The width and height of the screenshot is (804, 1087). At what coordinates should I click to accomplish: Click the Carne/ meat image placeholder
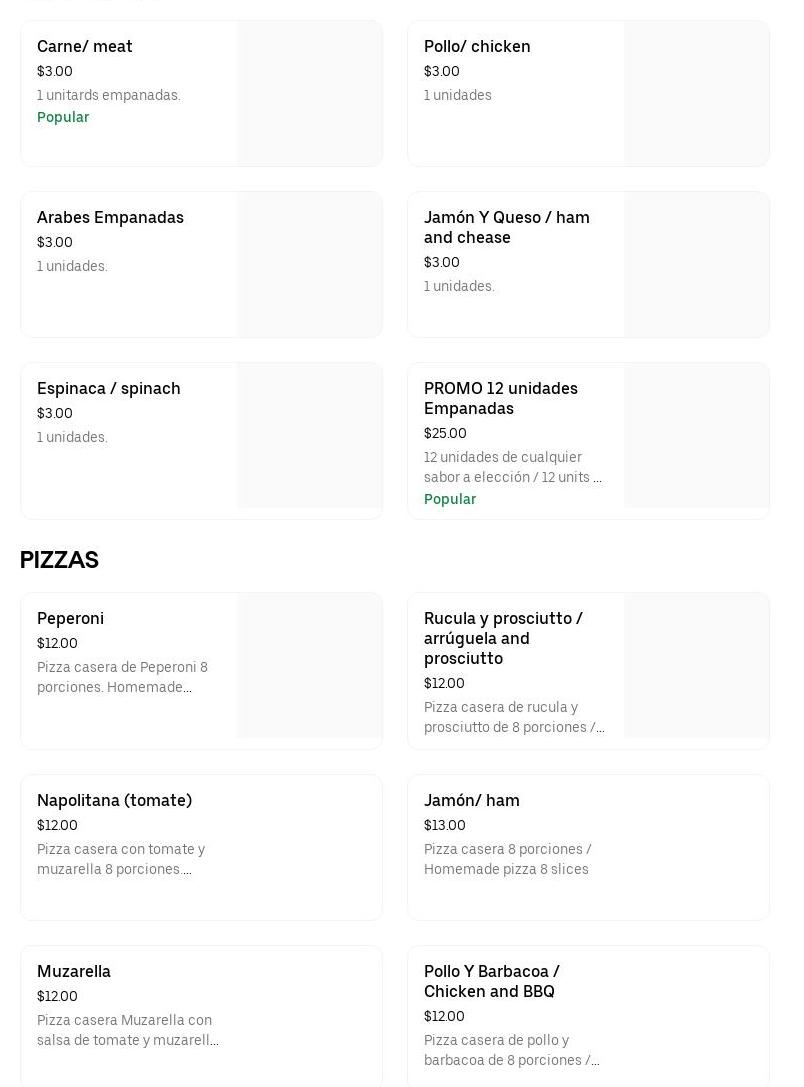(x=310, y=94)
